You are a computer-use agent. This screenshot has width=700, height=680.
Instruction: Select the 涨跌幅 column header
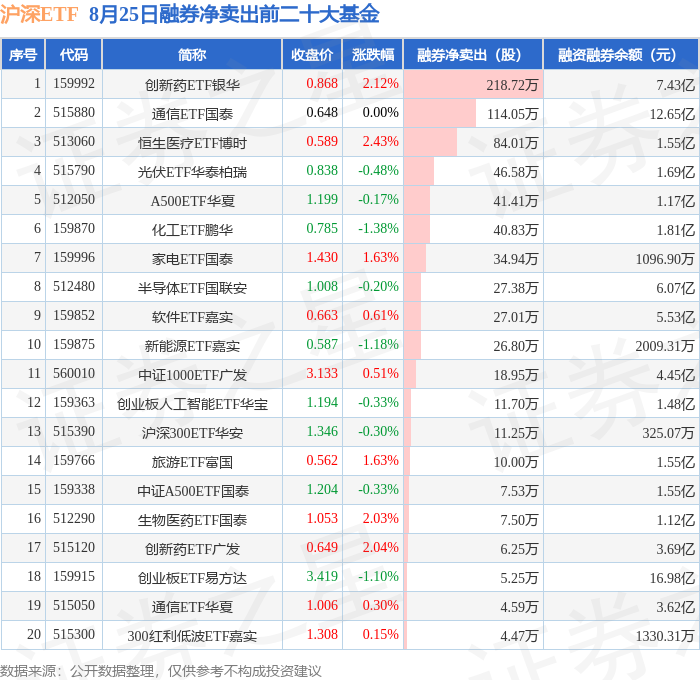click(373, 54)
